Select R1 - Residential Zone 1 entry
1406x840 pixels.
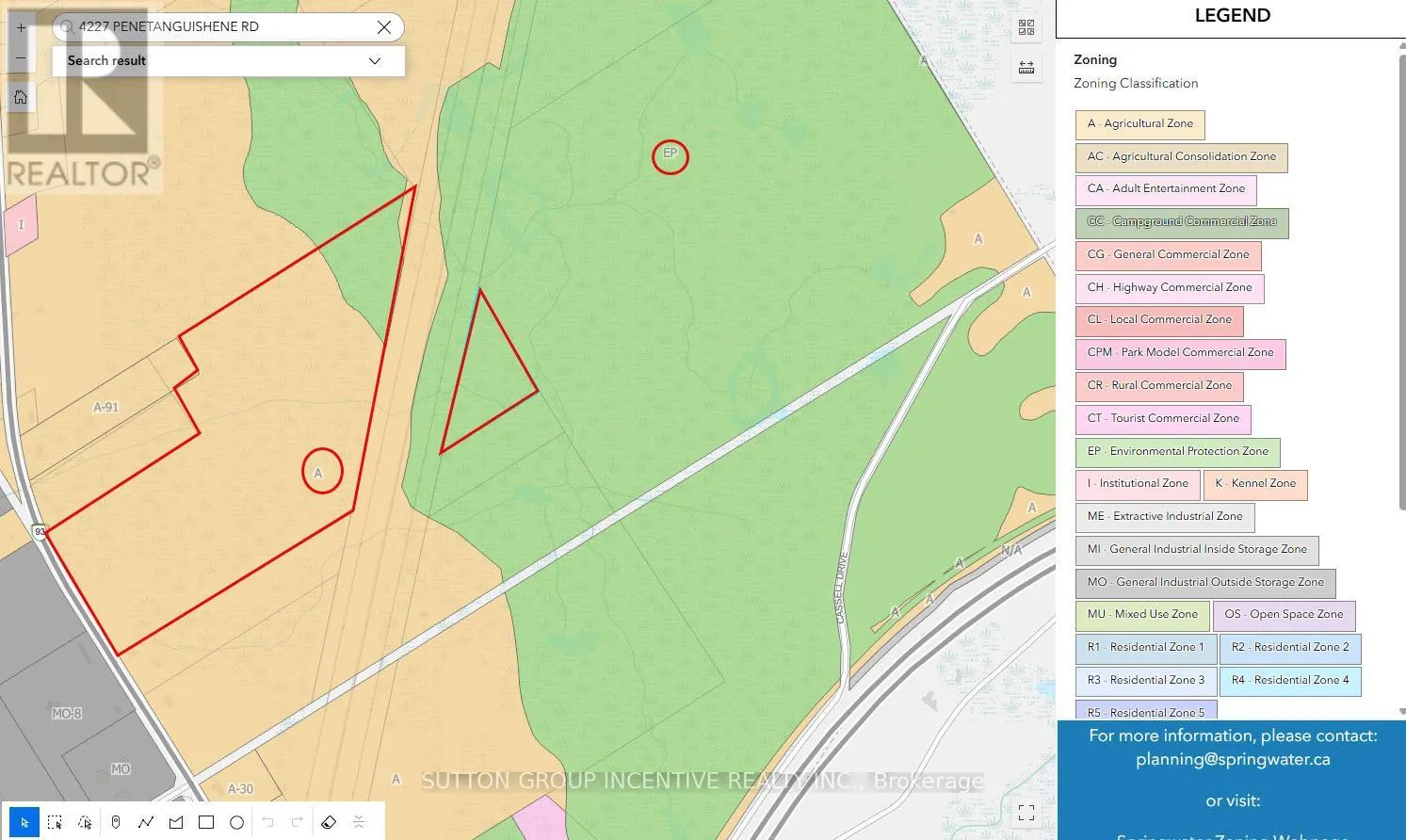(1145, 648)
